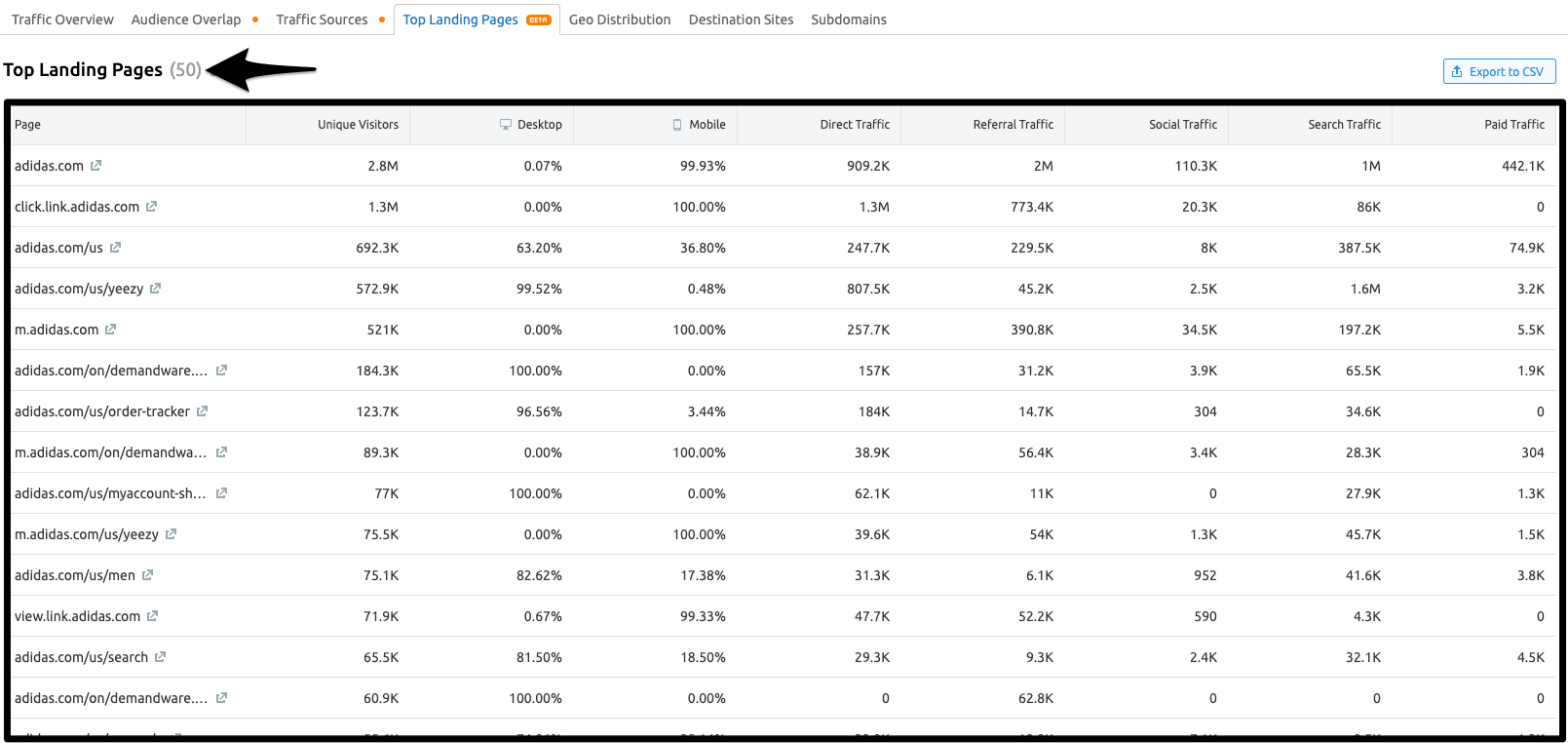Image resolution: width=1568 pixels, height=743 pixels.
Task: Click the 123.7K unique visitors value
Action: 377,411
